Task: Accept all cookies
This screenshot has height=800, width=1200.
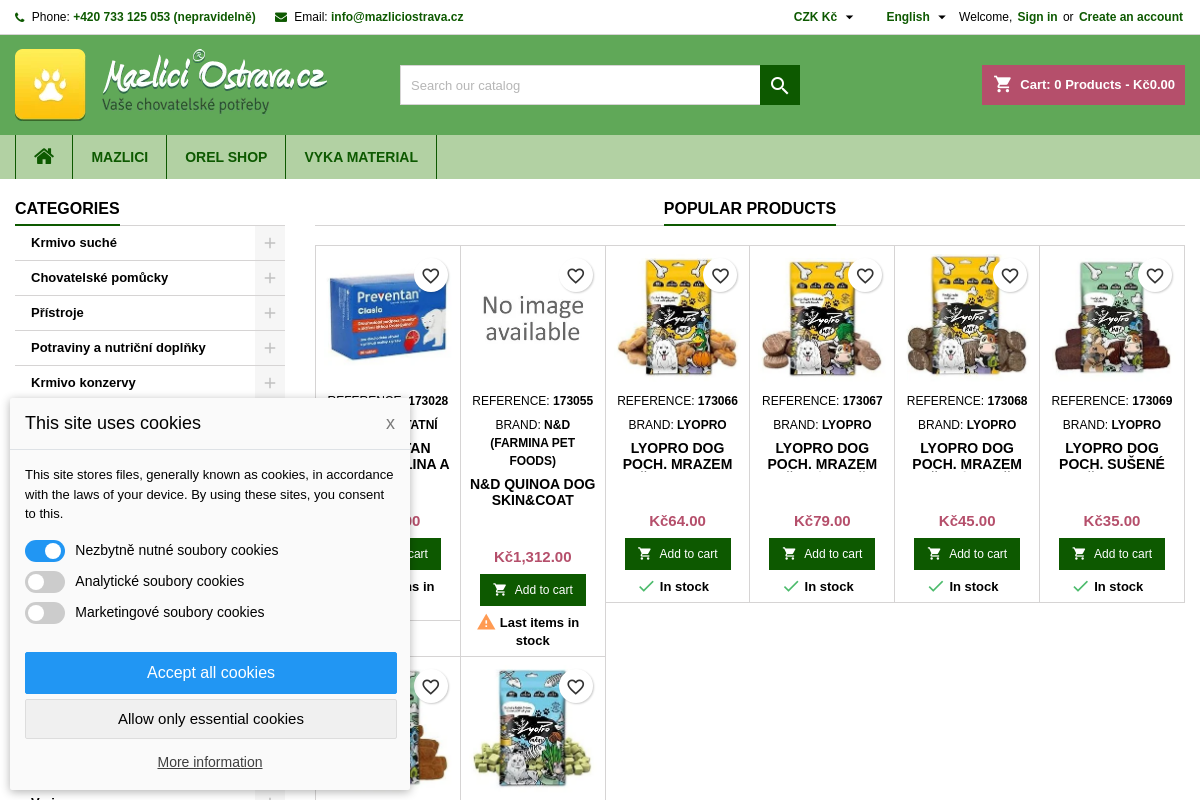Action: (211, 673)
